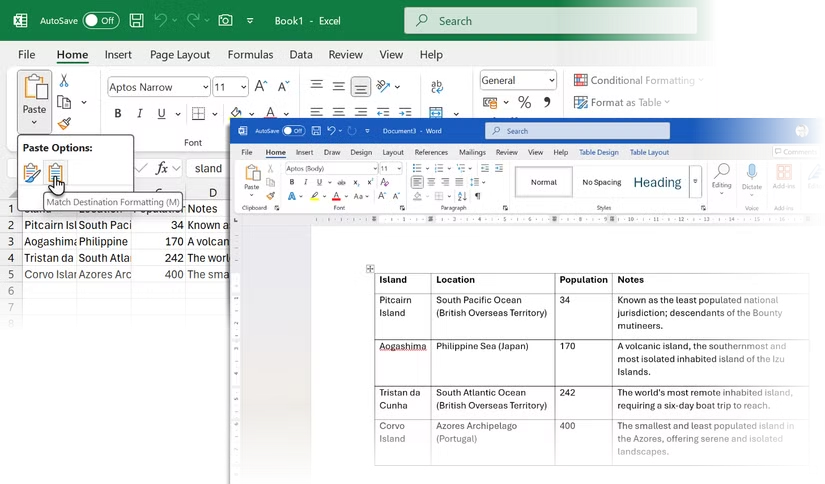Apply the Word Heading style
Viewport: 825px width, 484px height.
coord(657,182)
